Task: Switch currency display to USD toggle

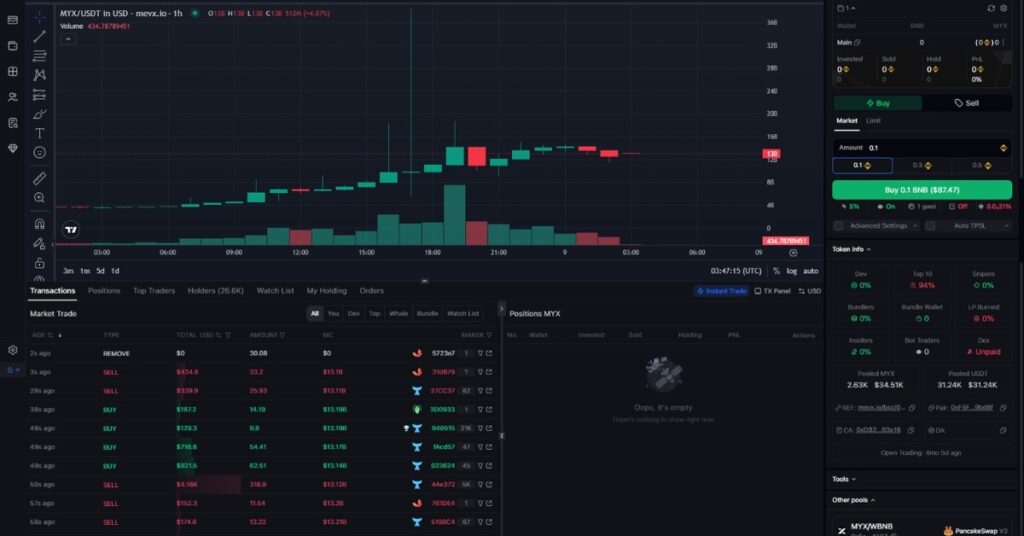Action: tap(810, 291)
